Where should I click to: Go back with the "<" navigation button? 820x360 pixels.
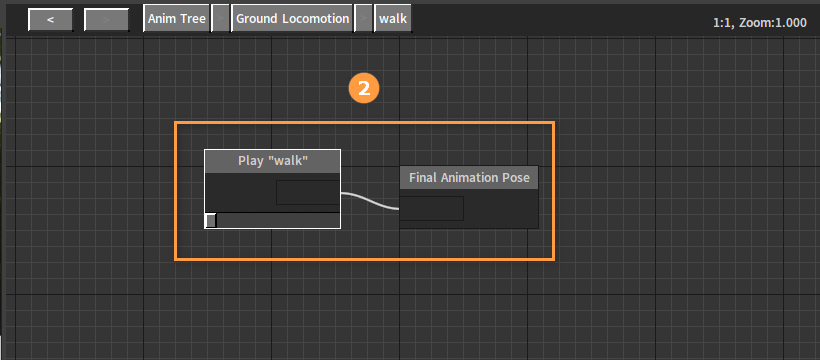coord(50,19)
